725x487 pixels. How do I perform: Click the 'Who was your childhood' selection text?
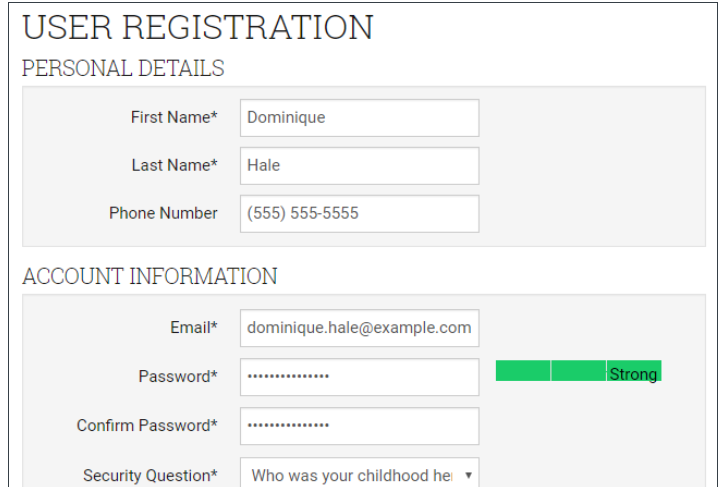click(351, 476)
